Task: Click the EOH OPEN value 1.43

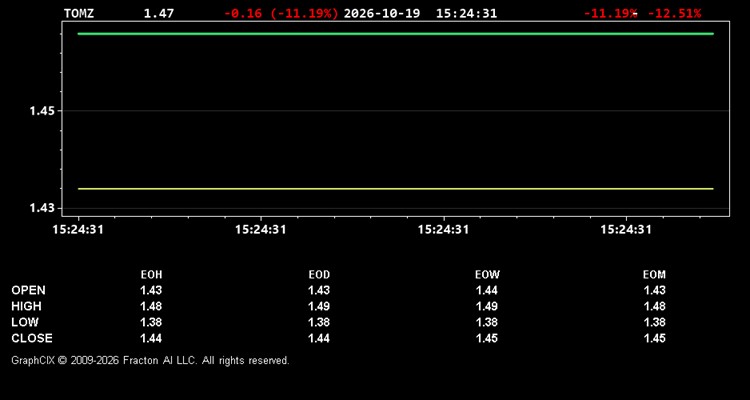Action: tap(151, 290)
